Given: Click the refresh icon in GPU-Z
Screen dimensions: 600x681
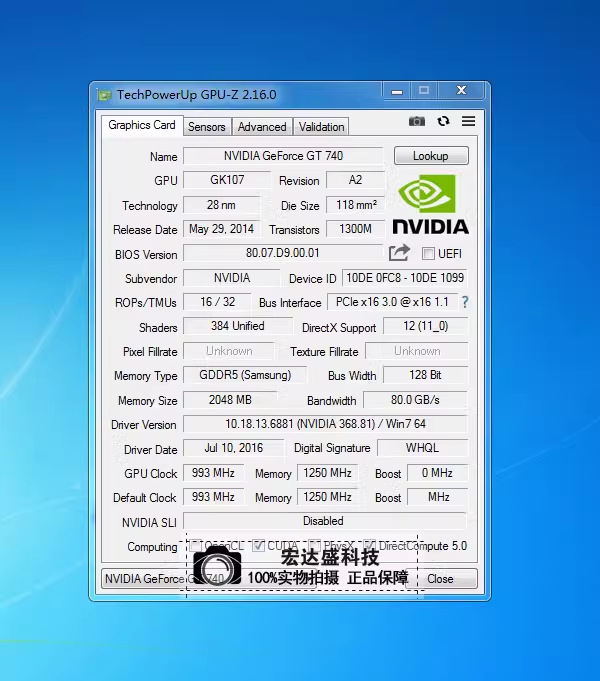Looking at the screenshot, I should coord(443,121).
